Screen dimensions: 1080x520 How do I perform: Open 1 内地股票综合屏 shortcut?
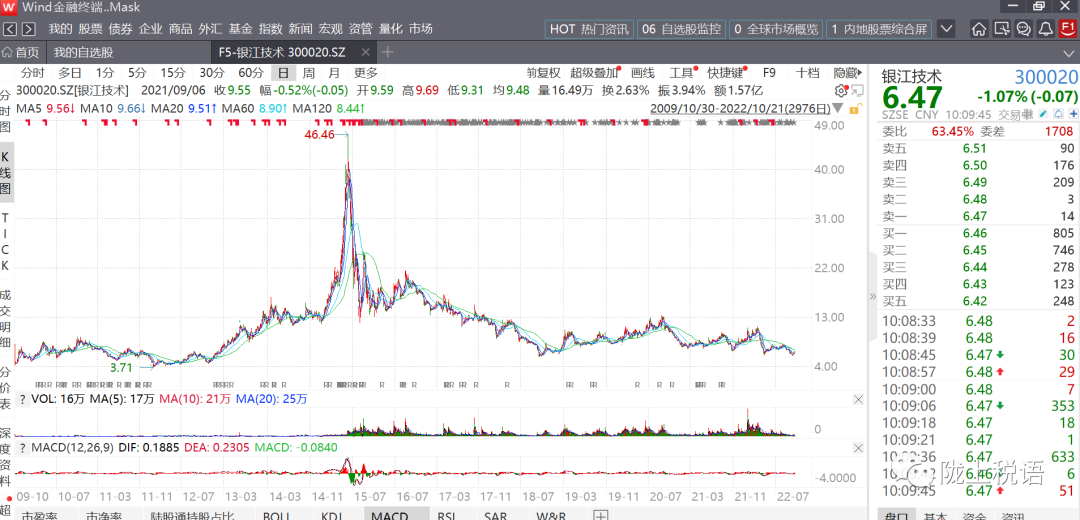click(x=878, y=29)
